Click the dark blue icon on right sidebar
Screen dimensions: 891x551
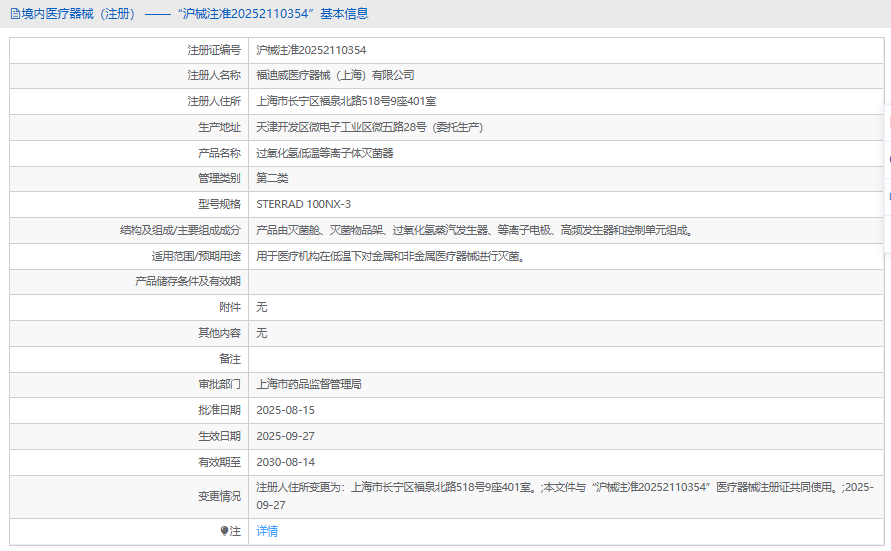(x=888, y=160)
